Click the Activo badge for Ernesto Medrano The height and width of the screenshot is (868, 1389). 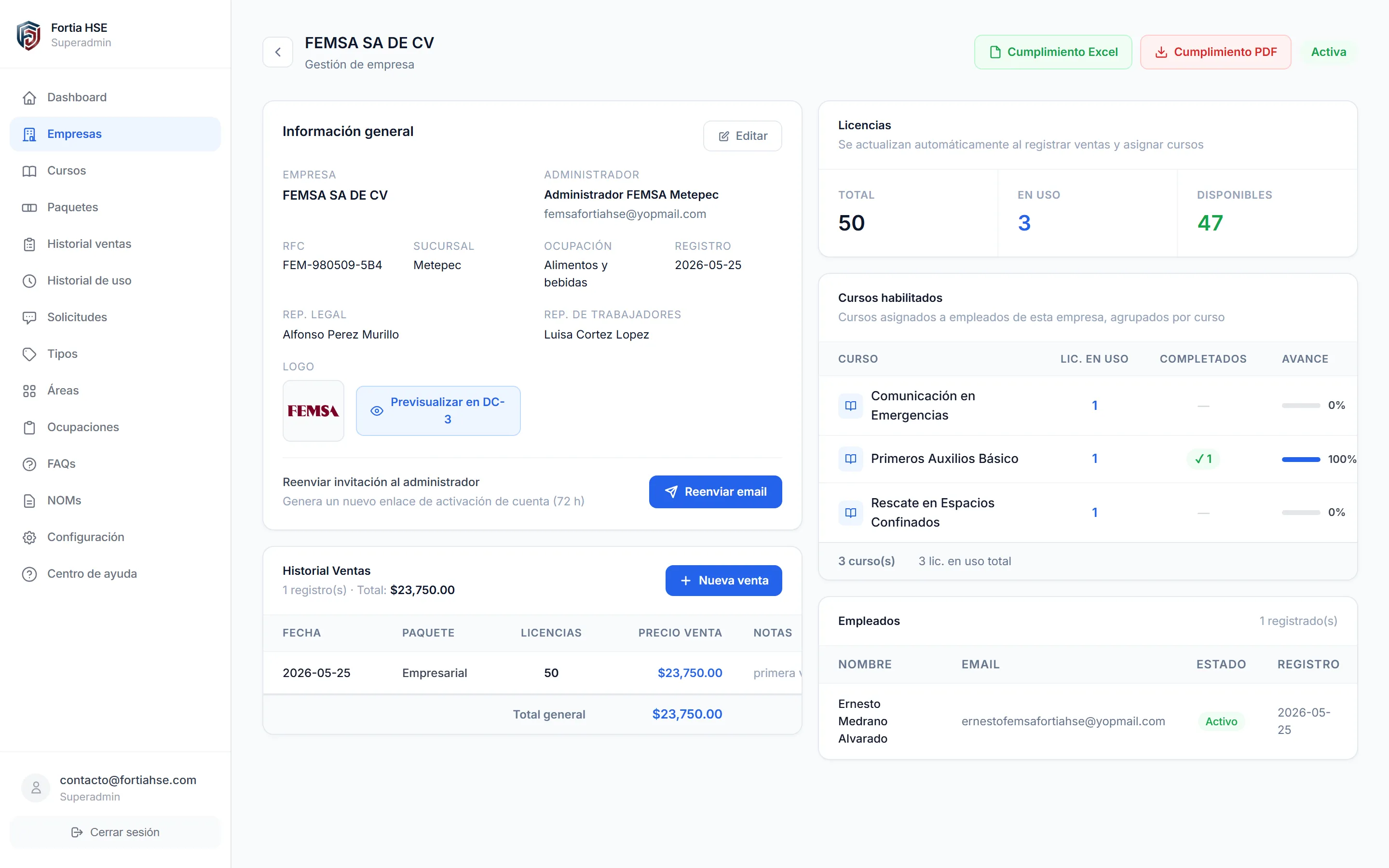(x=1221, y=721)
